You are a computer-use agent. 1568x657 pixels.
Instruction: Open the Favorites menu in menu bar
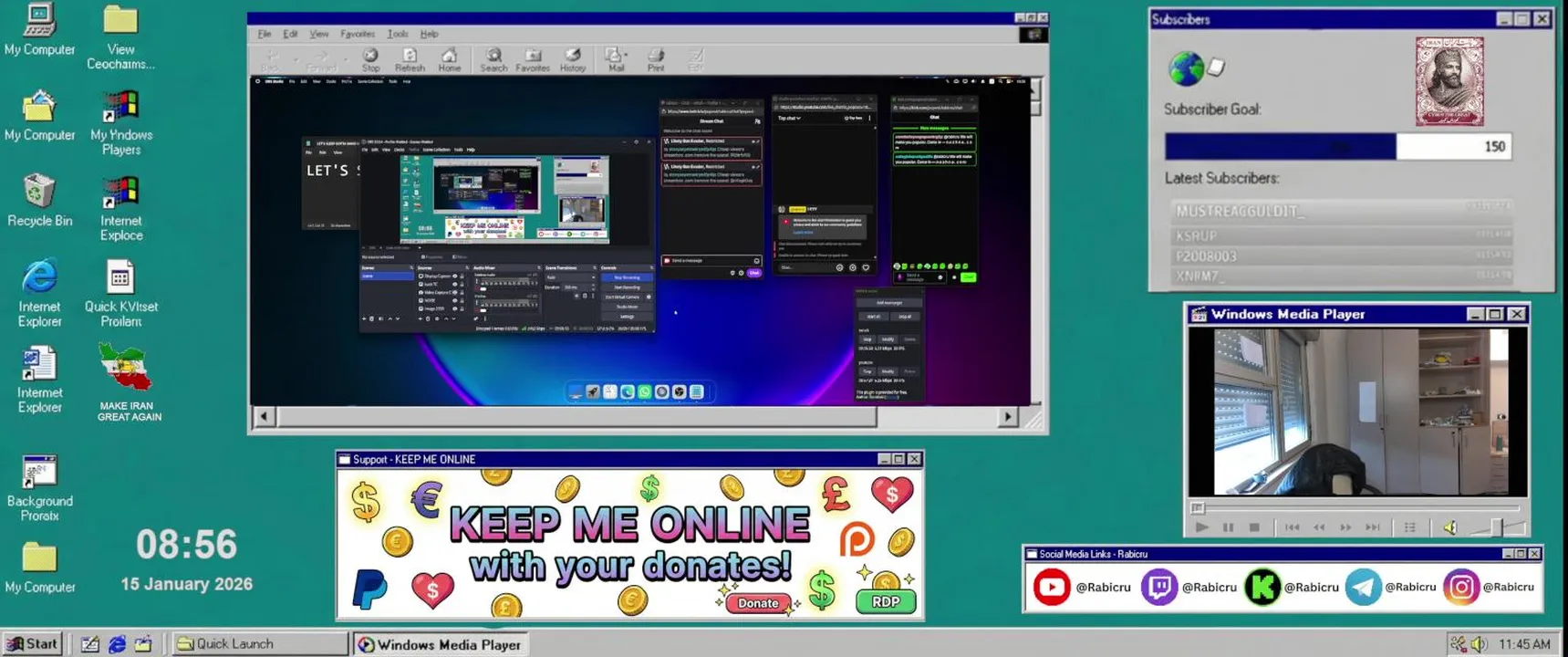pyautogui.click(x=358, y=34)
